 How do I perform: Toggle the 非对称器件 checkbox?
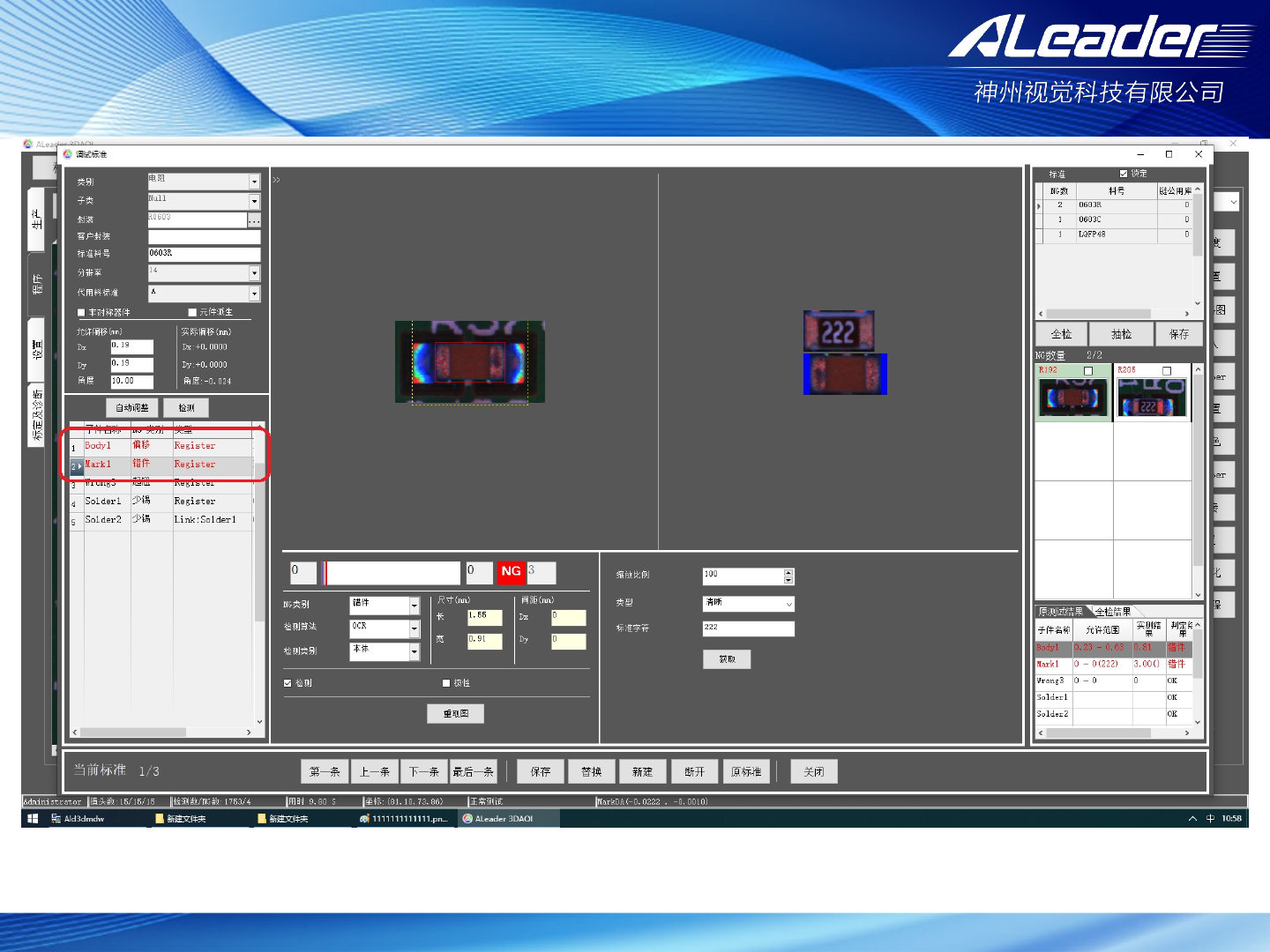click(81, 312)
